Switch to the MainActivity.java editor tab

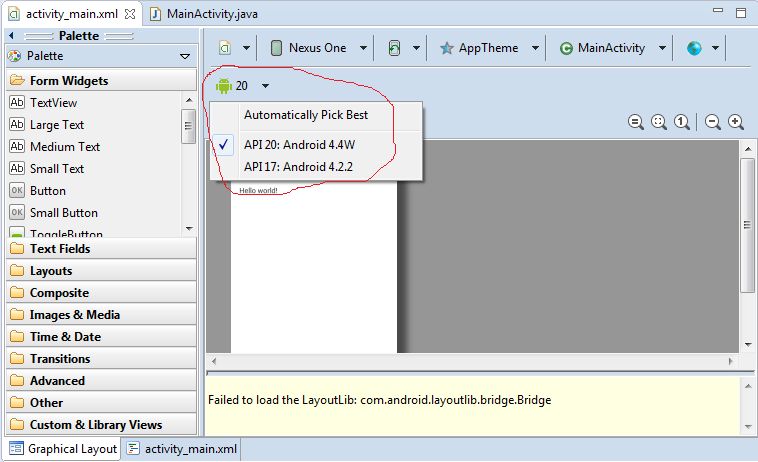point(204,14)
